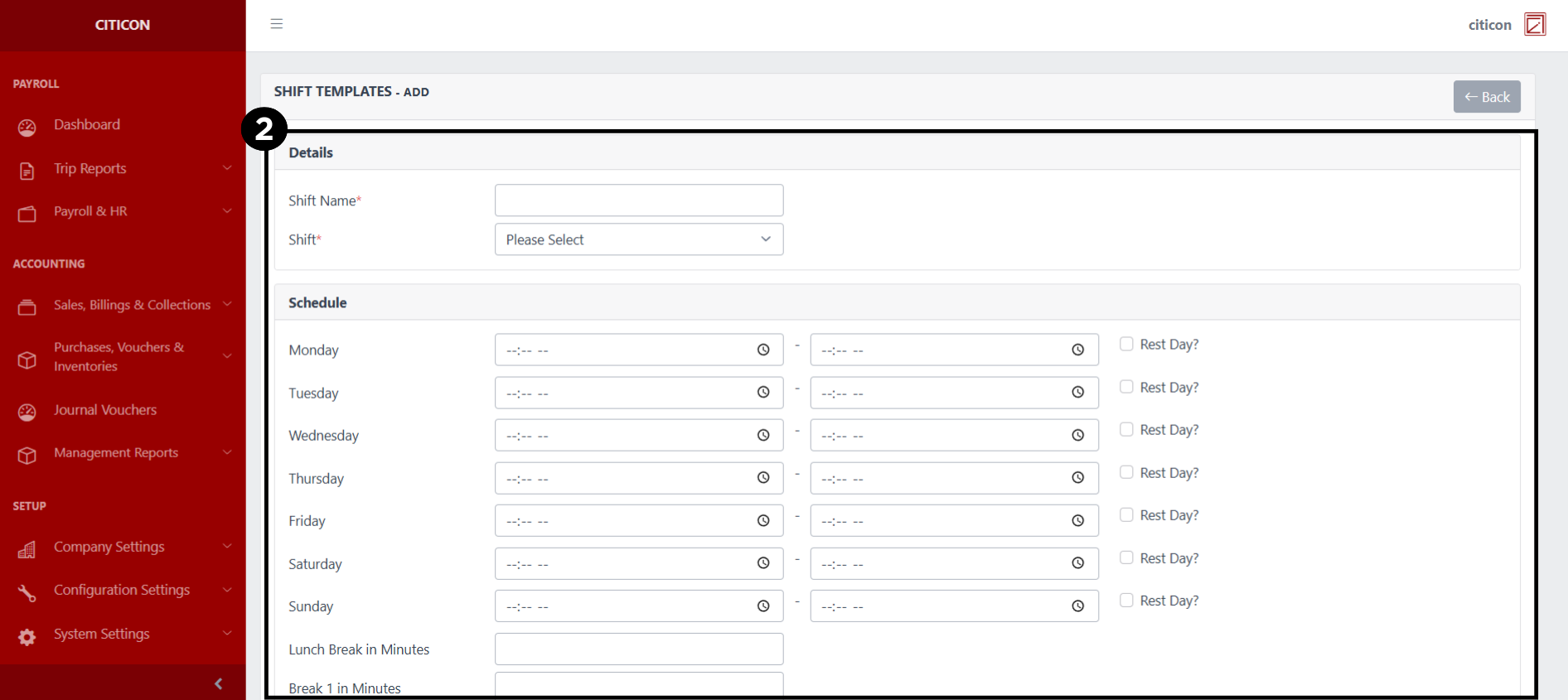The image size is (1568, 700).
Task: Open Journal Vouchers menu item
Action: [x=105, y=410]
